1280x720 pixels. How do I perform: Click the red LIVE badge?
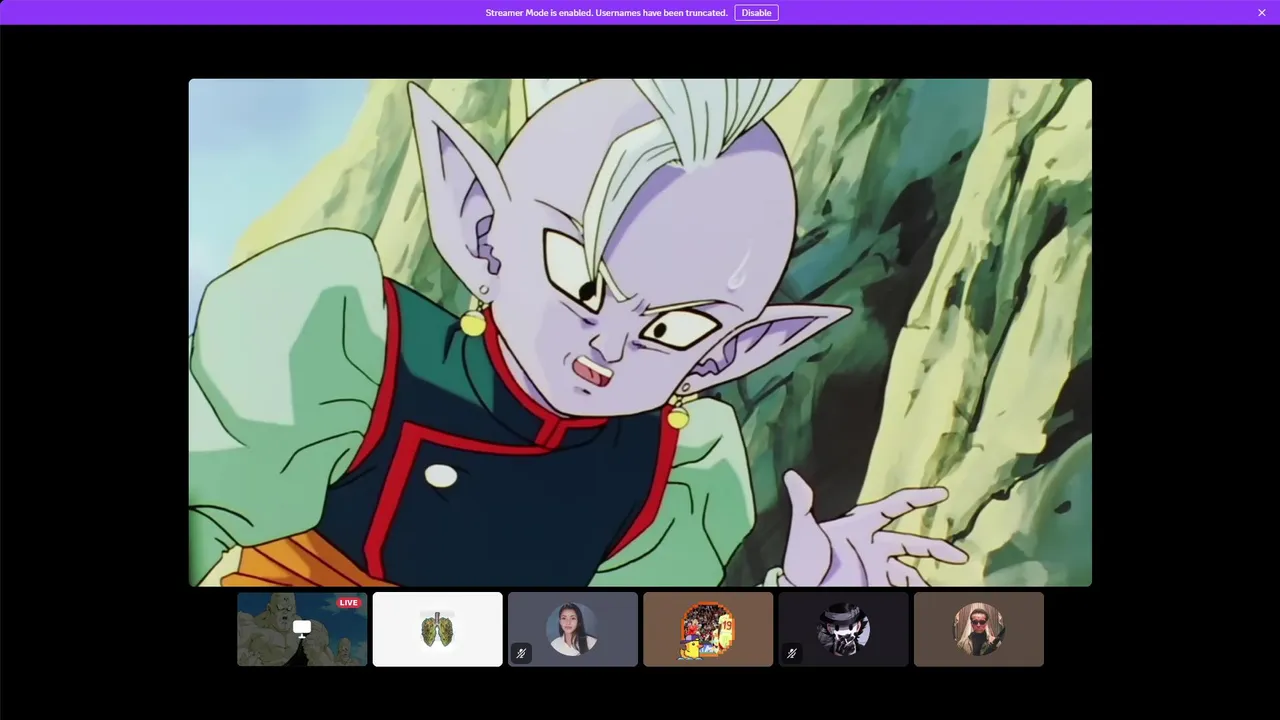348,603
